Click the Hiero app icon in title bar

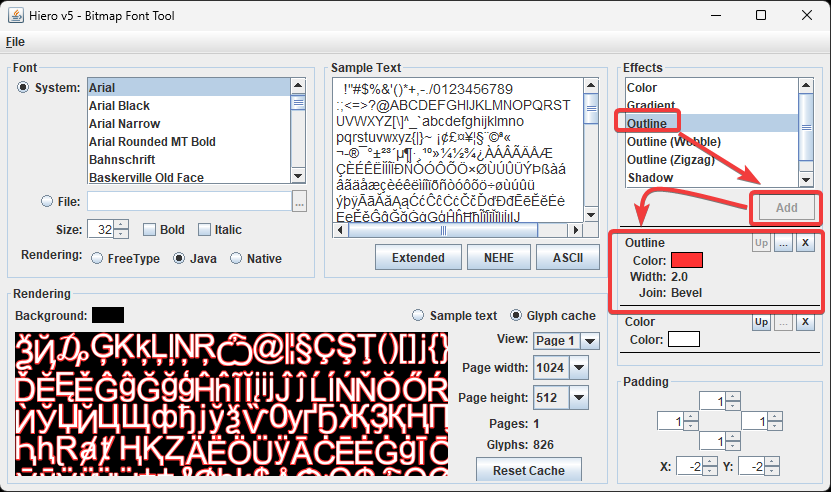[x=17, y=15]
